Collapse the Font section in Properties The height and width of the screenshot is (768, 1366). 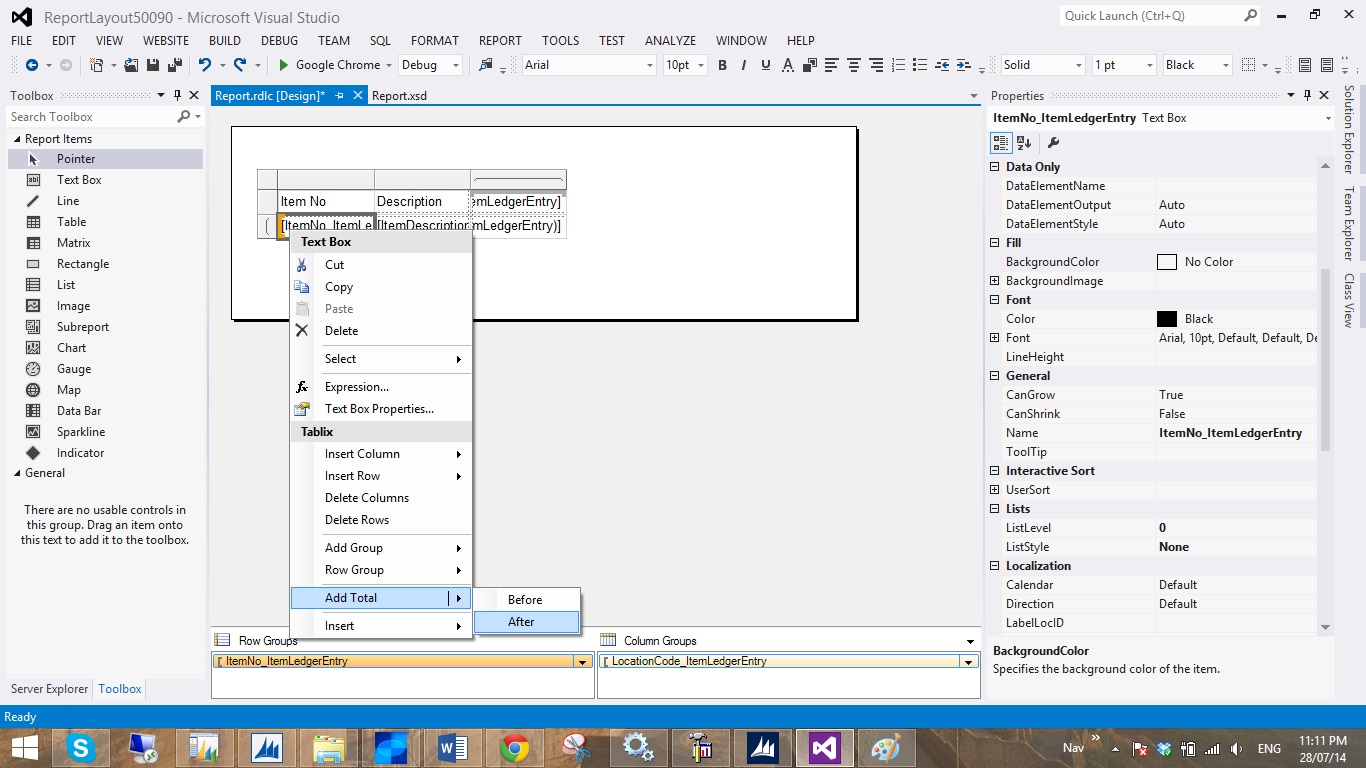[995, 300]
